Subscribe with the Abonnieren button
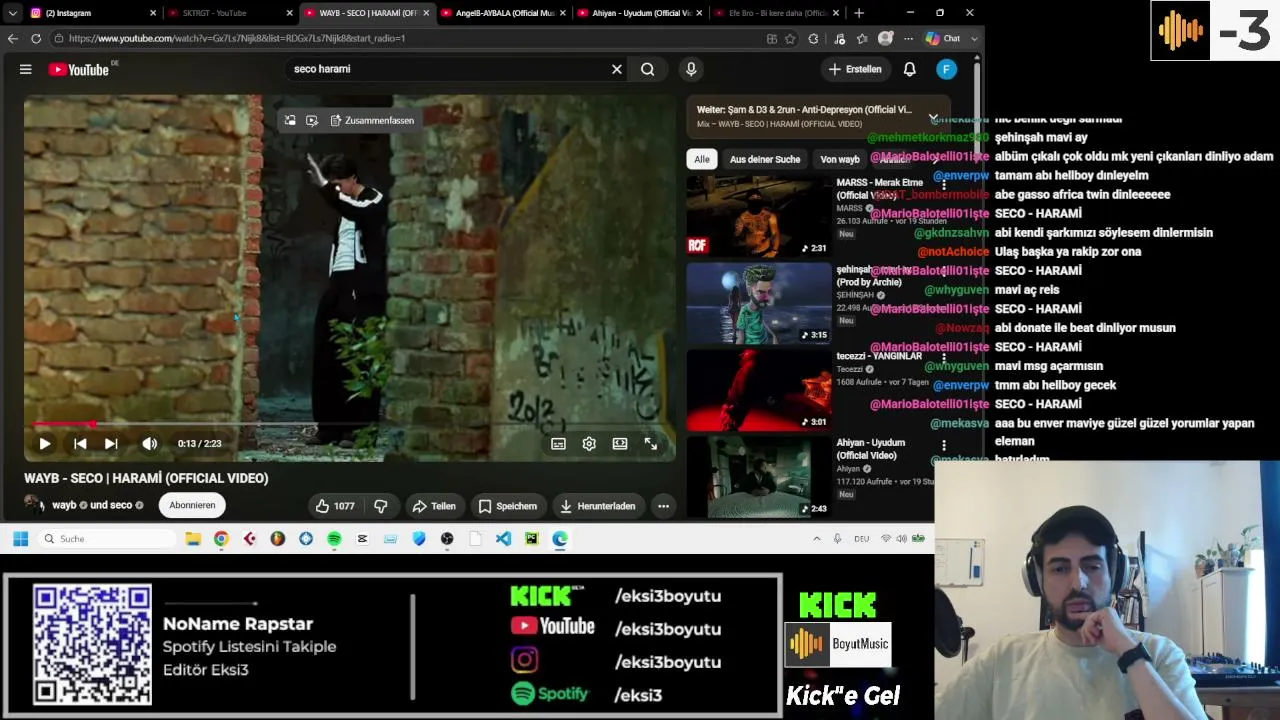The width and height of the screenshot is (1280, 720). point(192,505)
